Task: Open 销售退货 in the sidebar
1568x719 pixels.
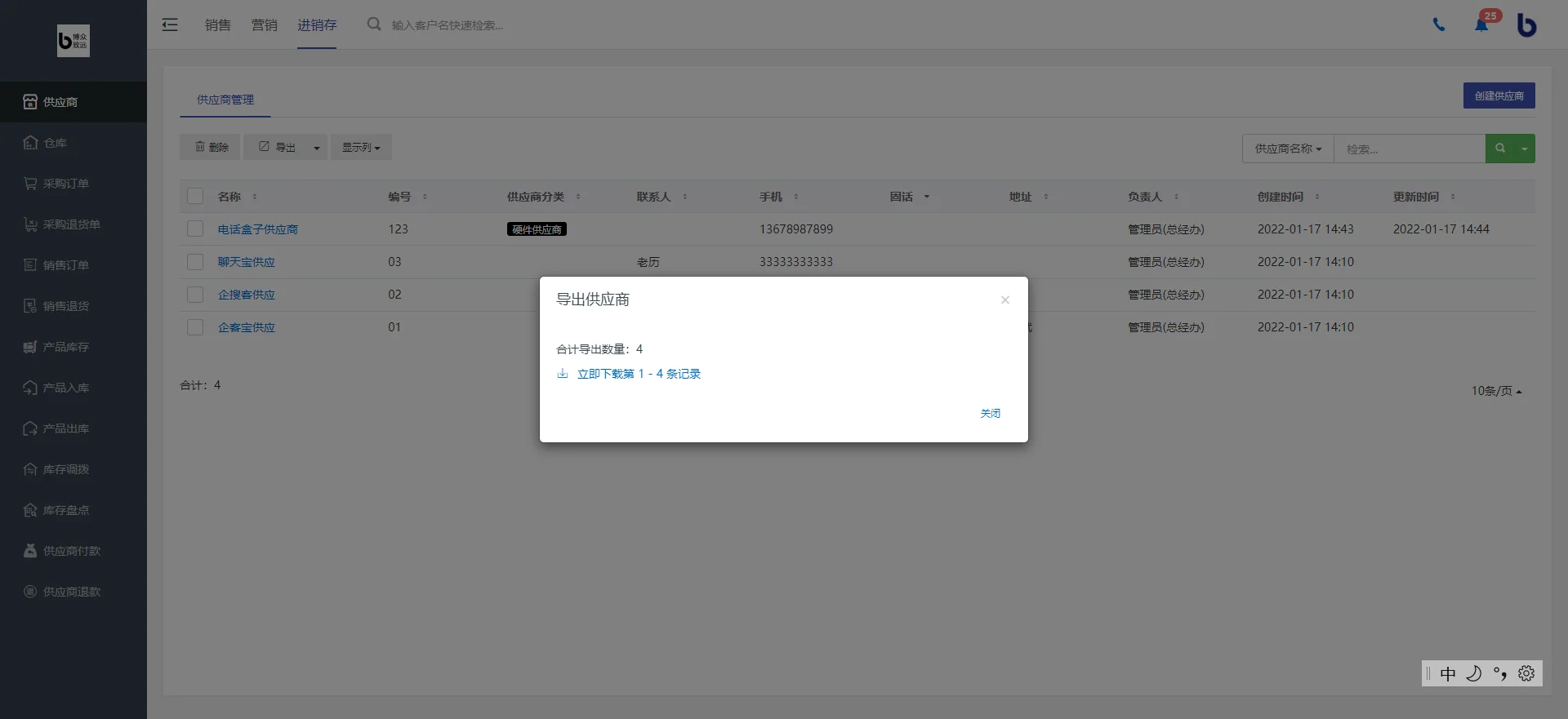Action: (x=73, y=306)
